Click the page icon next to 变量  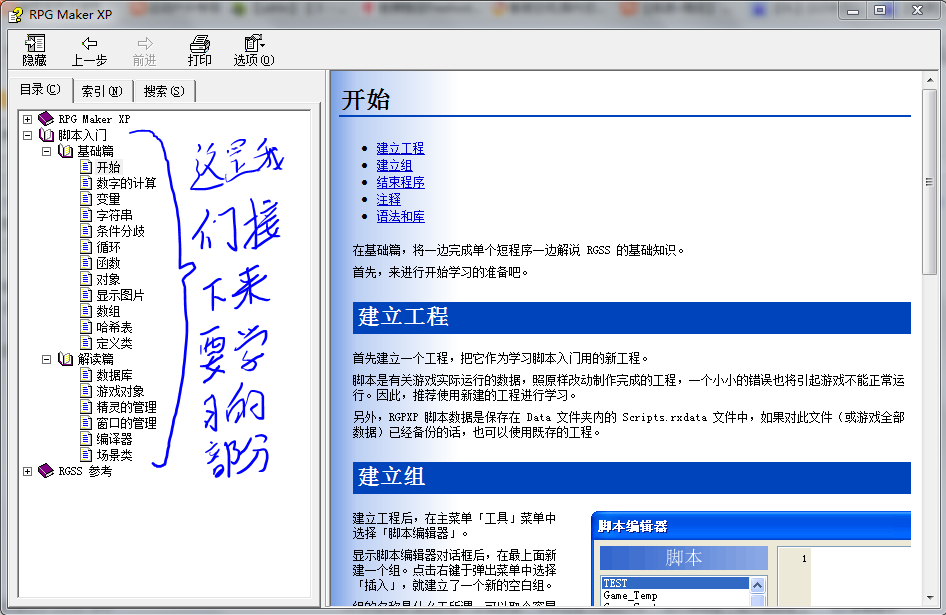tap(86, 199)
